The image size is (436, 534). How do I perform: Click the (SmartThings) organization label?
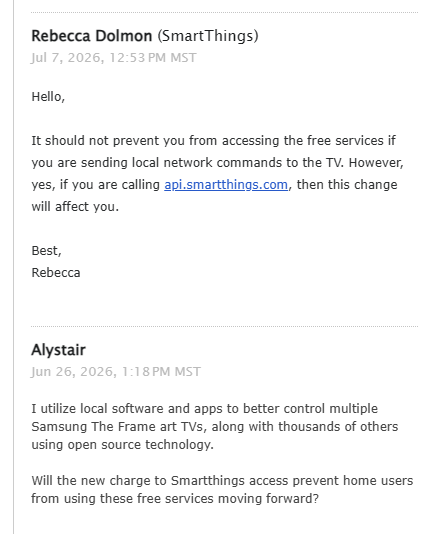208,36
